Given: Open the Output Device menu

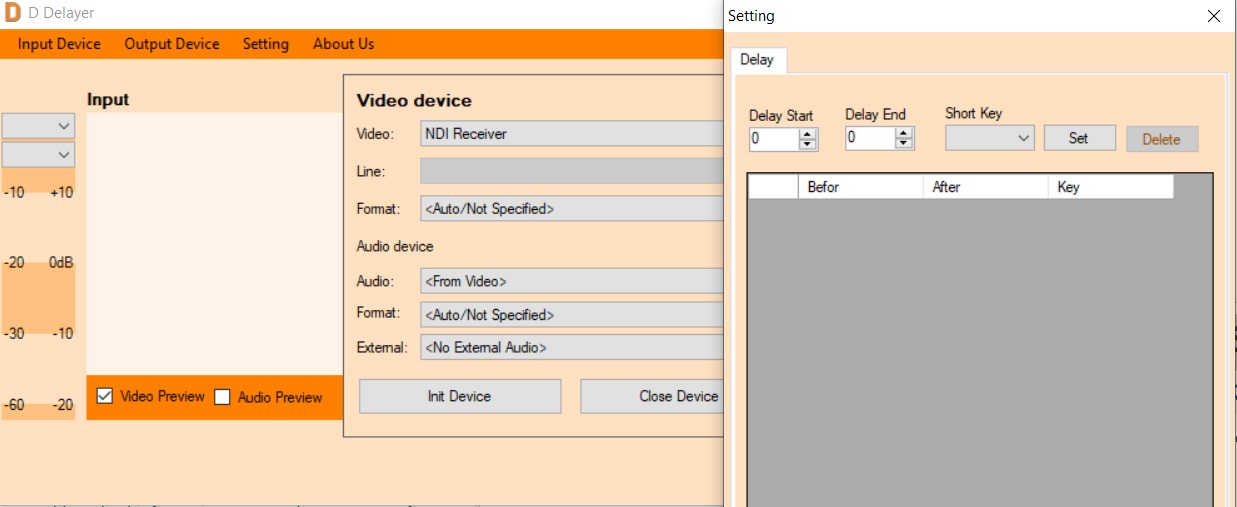Looking at the screenshot, I should [x=172, y=44].
